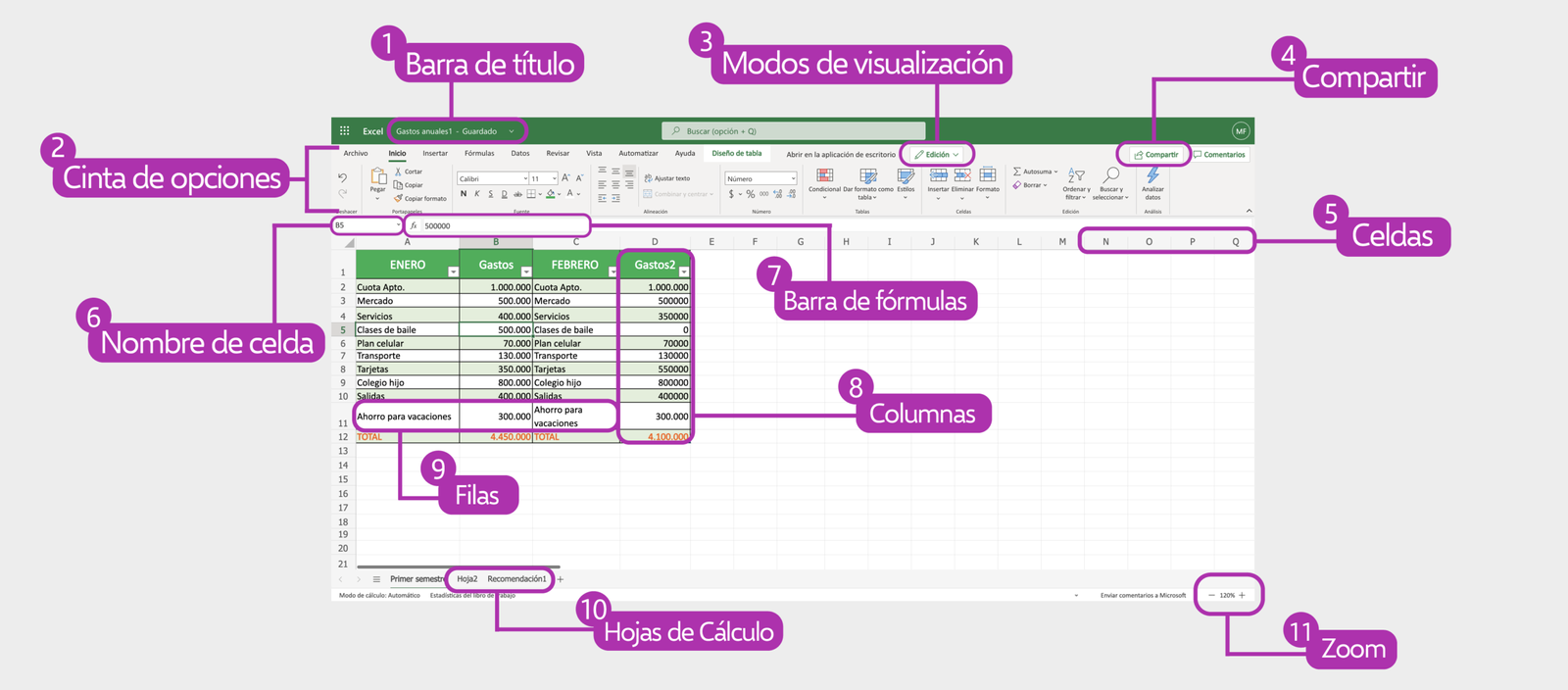Toggle italic with the K button

click(x=477, y=194)
